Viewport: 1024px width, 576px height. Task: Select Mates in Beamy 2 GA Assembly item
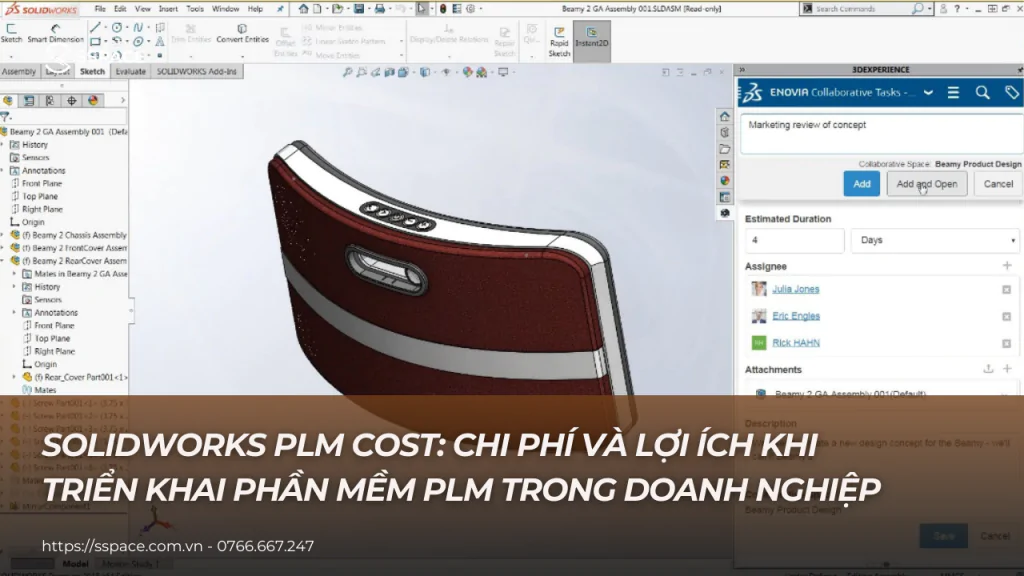[75, 274]
